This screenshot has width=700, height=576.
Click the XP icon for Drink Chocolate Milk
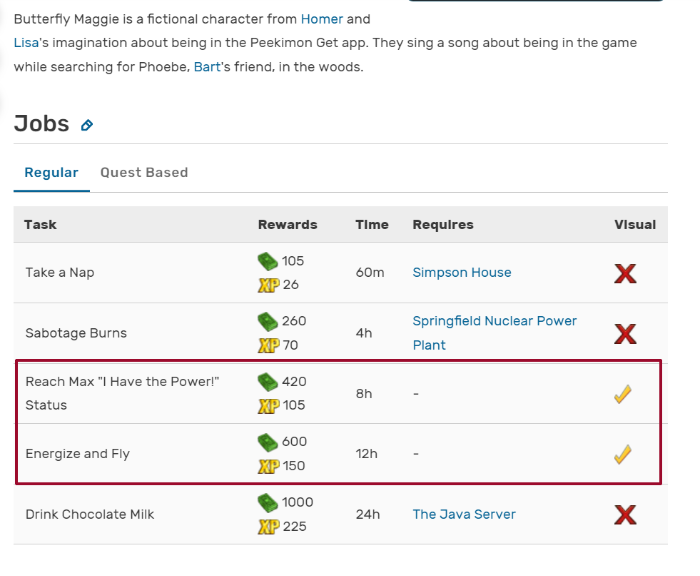tap(268, 527)
